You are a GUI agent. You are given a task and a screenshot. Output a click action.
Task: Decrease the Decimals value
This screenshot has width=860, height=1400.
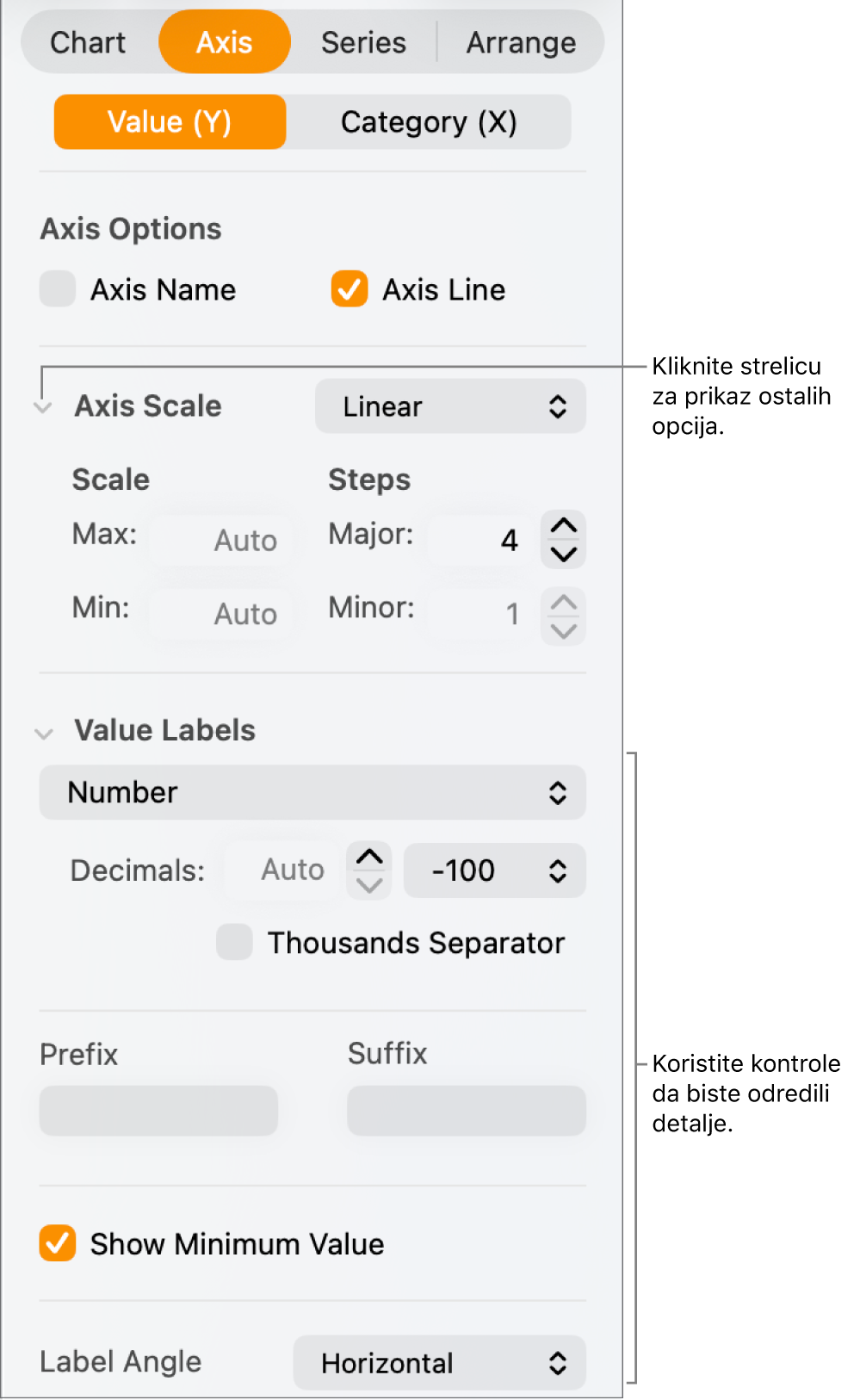click(x=369, y=885)
